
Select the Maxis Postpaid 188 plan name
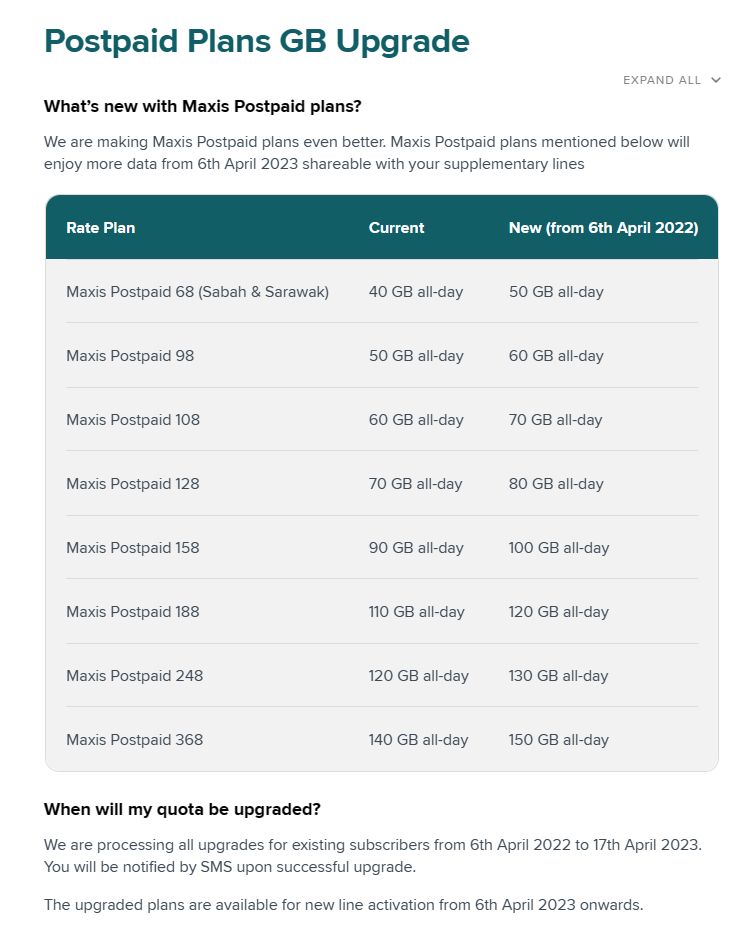pos(133,612)
